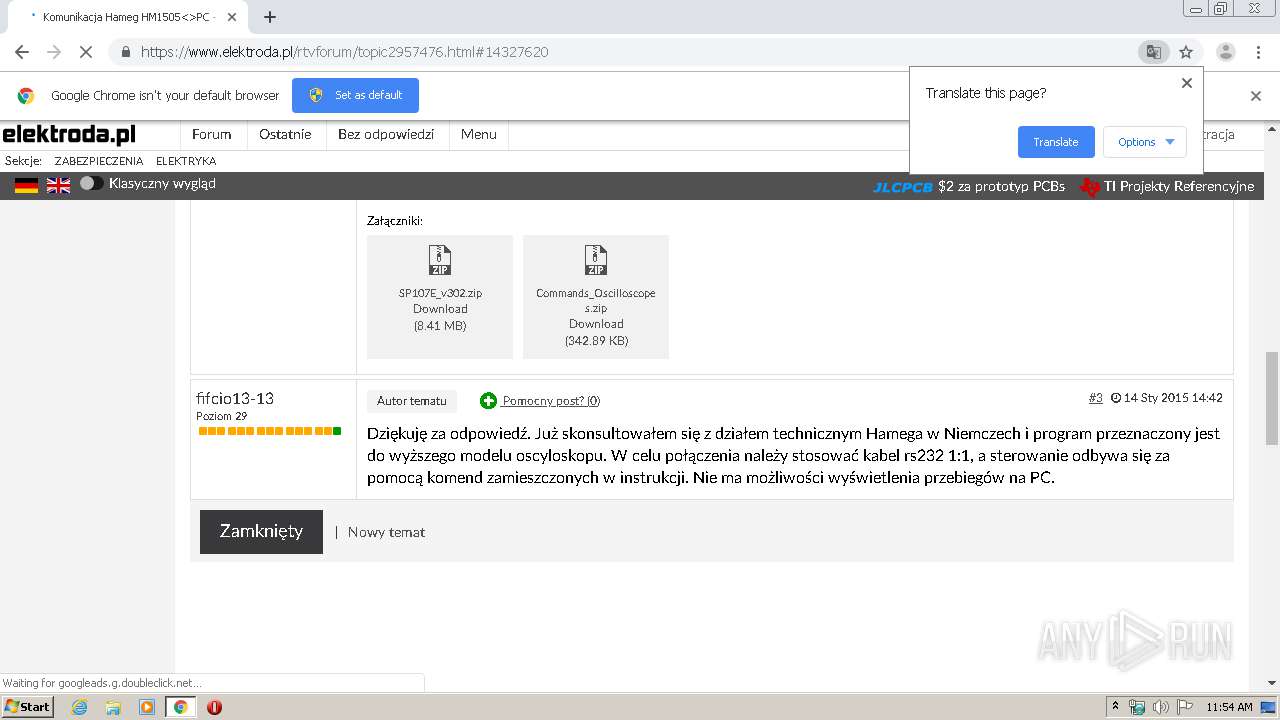The width and height of the screenshot is (1280, 720).
Task: Click the SP107E_v302 zip file icon
Action: 440,260
